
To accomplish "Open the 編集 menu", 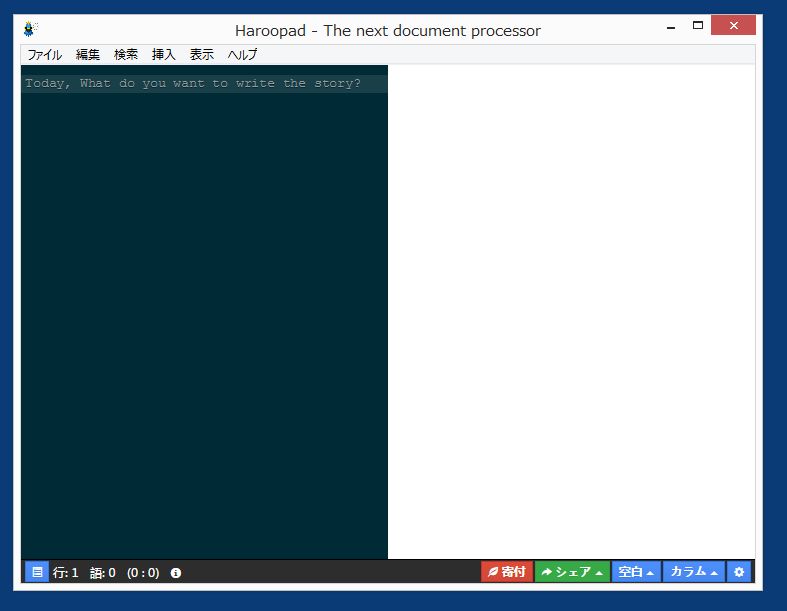I will pyautogui.click(x=88, y=54).
